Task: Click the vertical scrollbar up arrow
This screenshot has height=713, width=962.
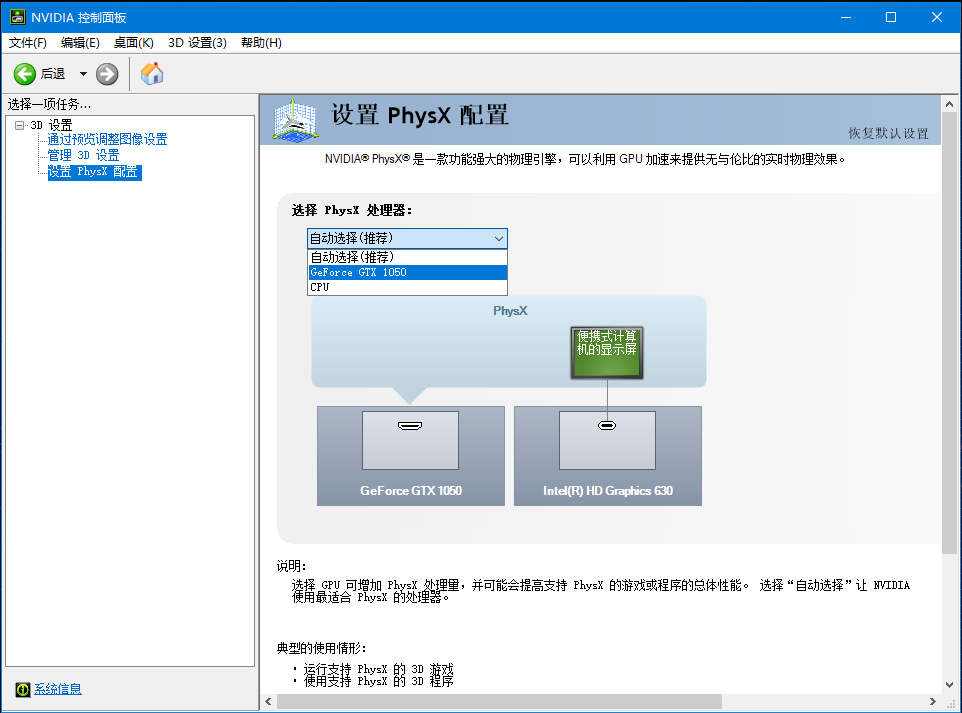Action: (x=950, y=104)
